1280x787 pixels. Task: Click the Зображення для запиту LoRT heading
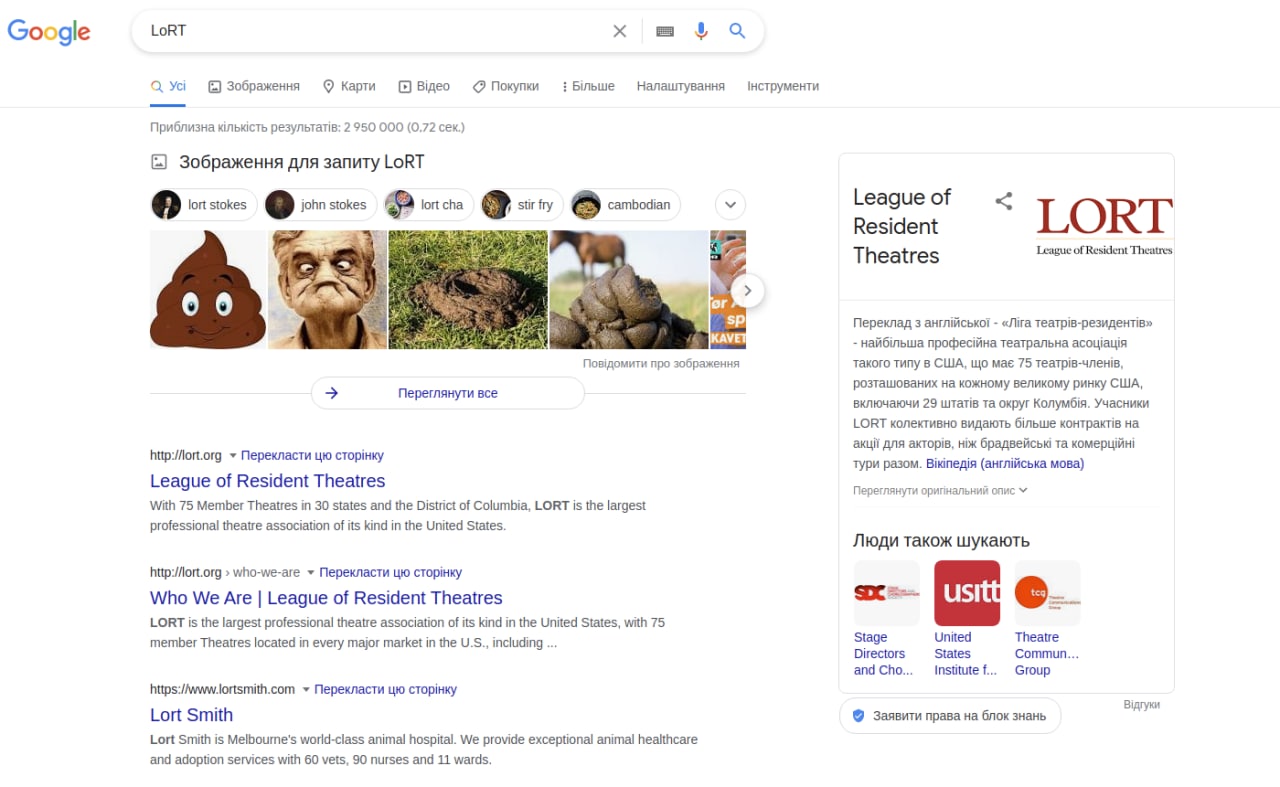(302, 162)
